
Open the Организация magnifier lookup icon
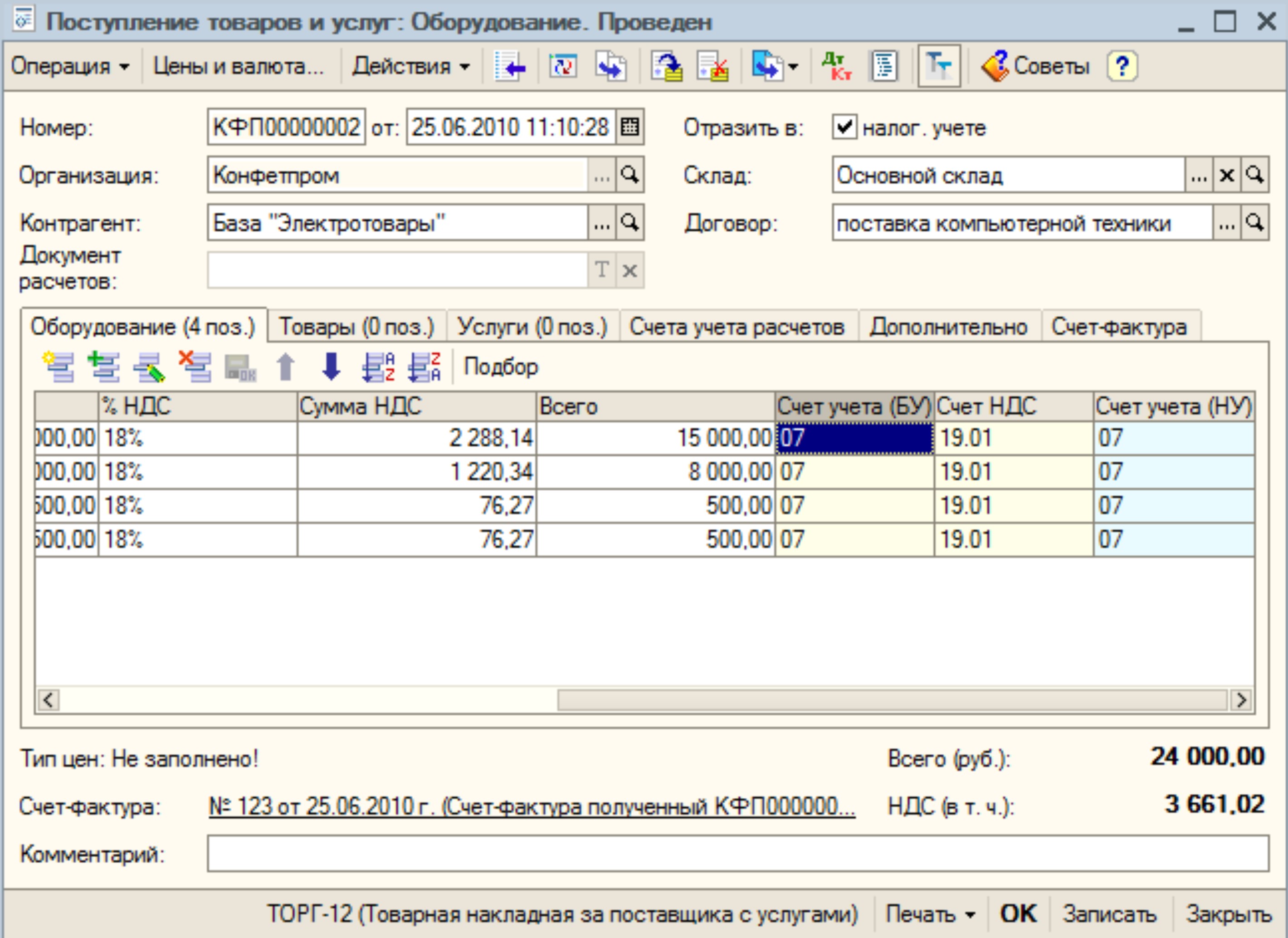pos(630,175)
